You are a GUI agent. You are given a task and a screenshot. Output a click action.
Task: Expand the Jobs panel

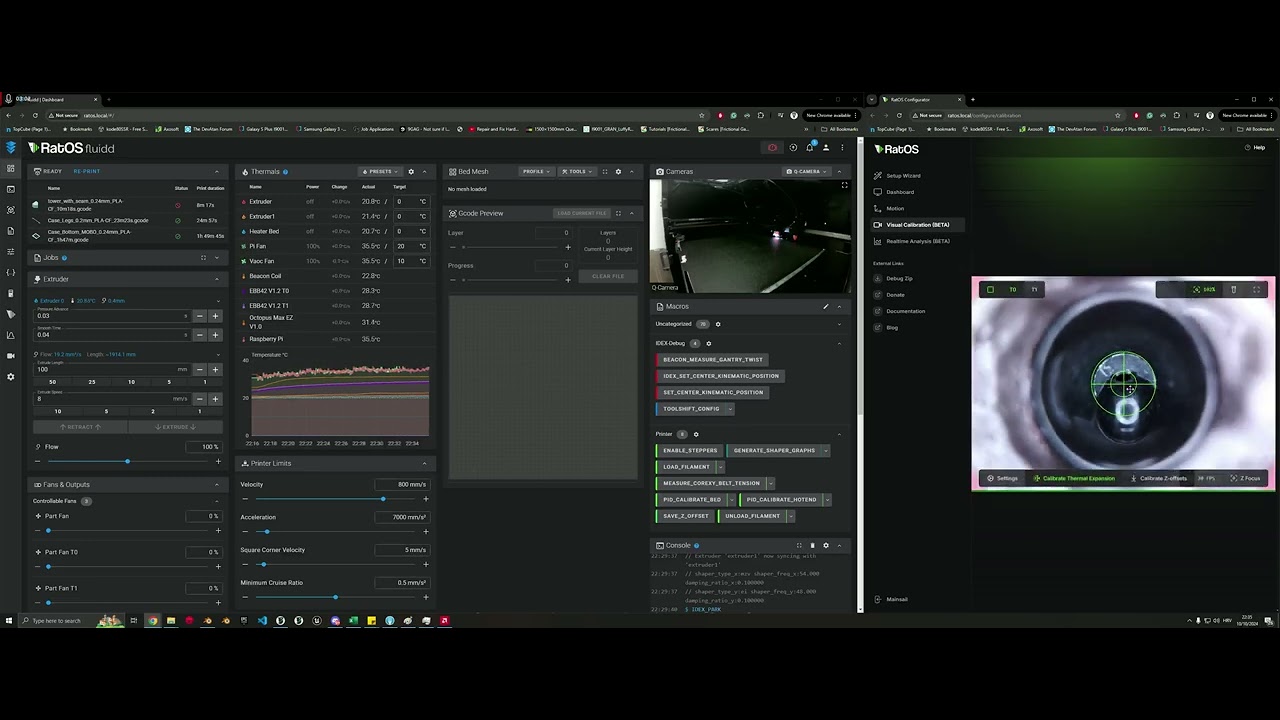pos(217,258)
